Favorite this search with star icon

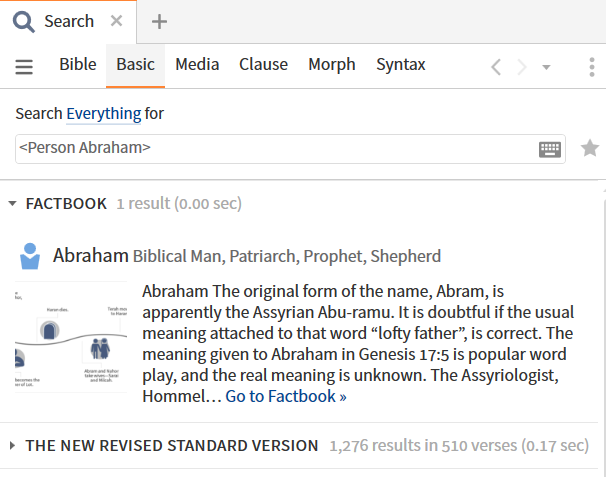[590, 148]
